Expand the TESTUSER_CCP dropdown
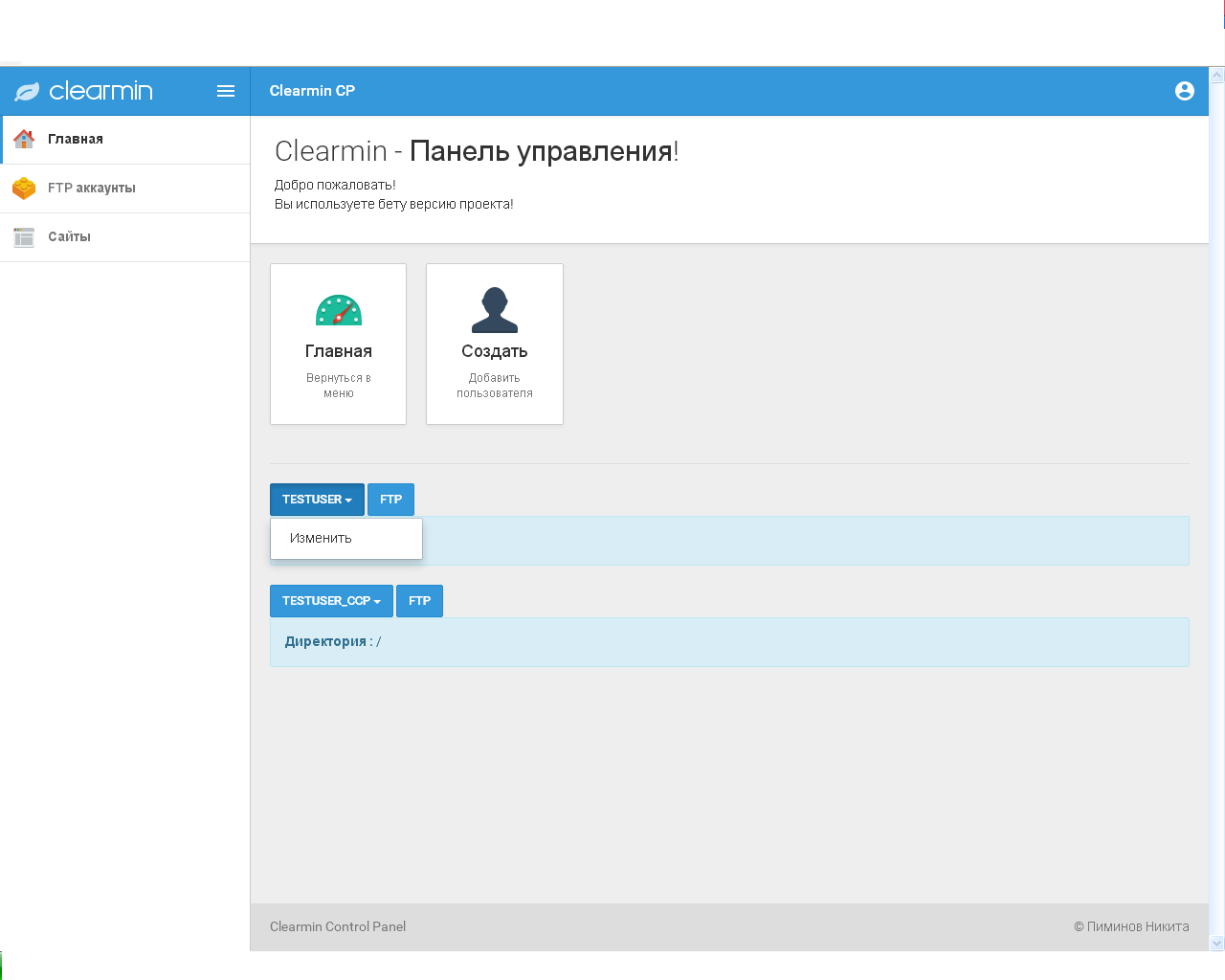Image resolution: width=1225 pixels, height=980 pixels. 331,601
